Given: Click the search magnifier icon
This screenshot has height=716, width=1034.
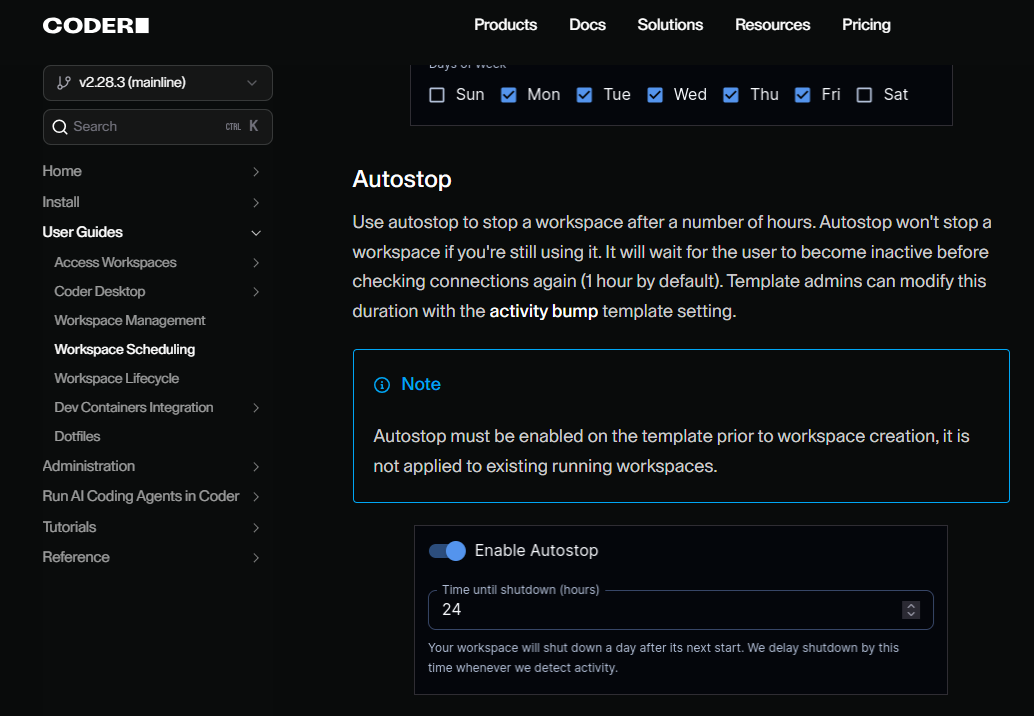Looking at the screenshot, I should point(60,127).
